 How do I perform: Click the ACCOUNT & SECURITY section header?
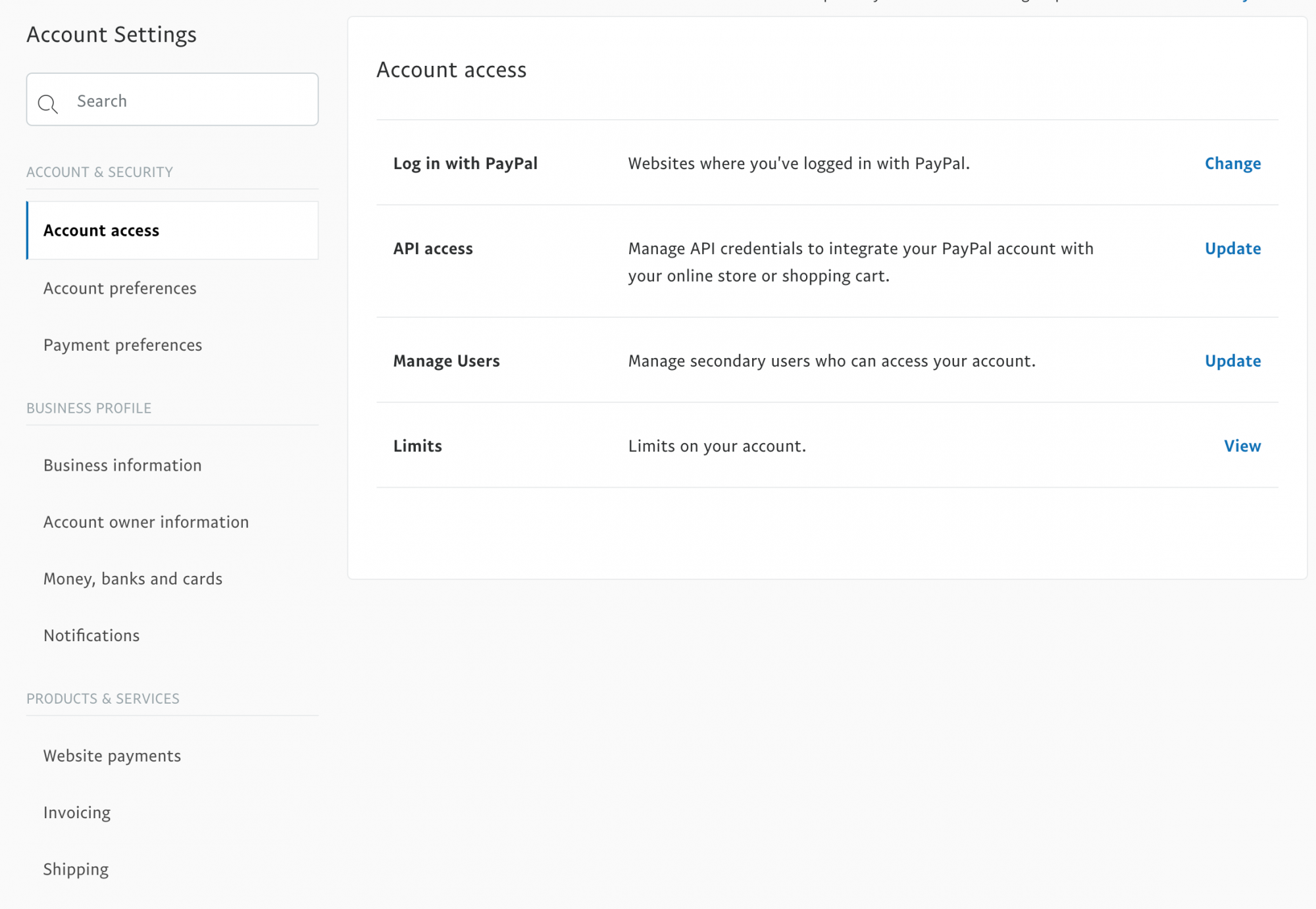(x=99, y=172)
